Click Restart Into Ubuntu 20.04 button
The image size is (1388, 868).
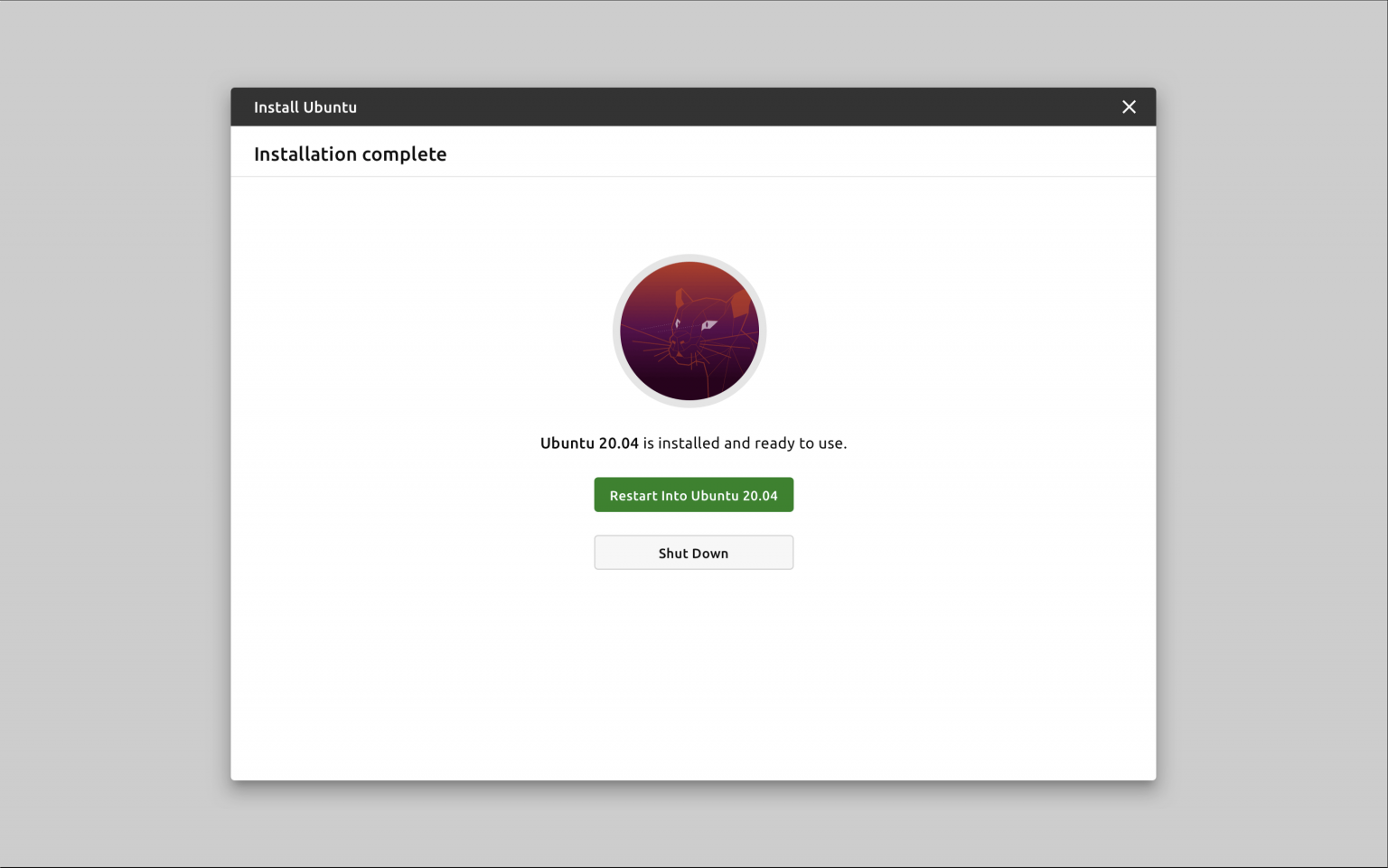693,495
